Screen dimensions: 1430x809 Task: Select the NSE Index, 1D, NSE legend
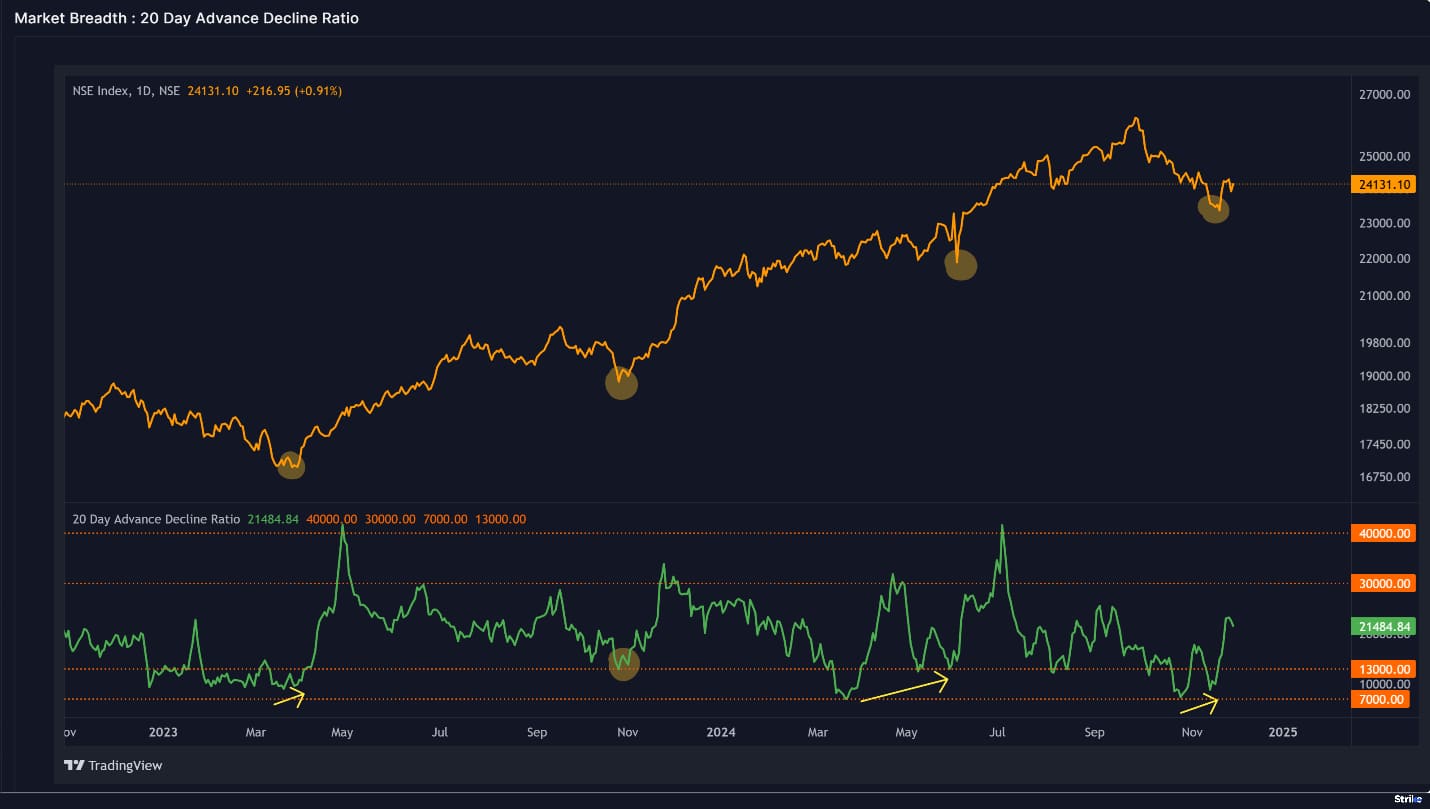point(126,91)
